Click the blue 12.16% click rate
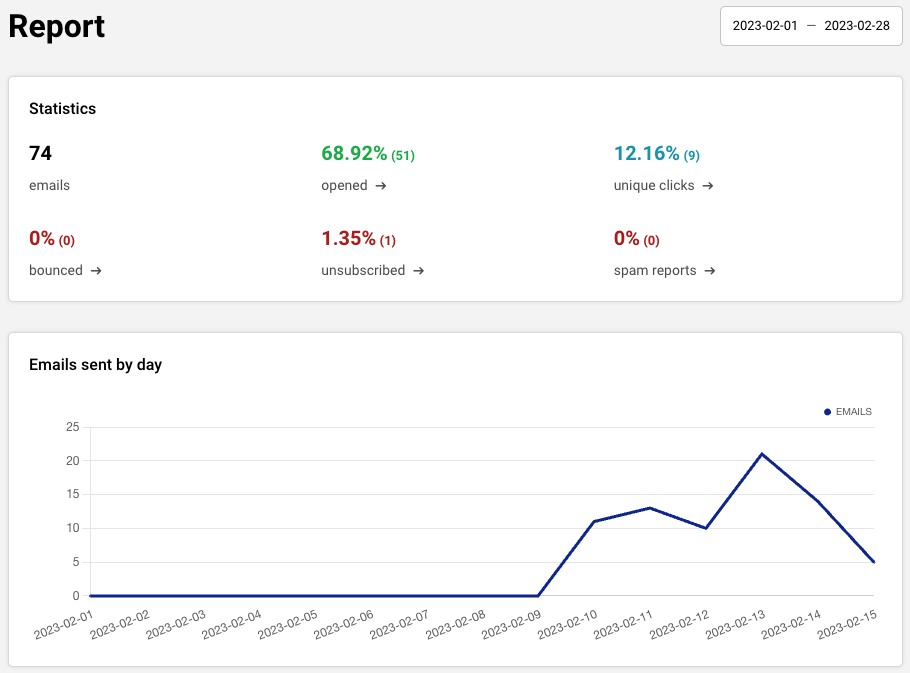The width and height of the screenshot is (910, 673). point(646,154)
